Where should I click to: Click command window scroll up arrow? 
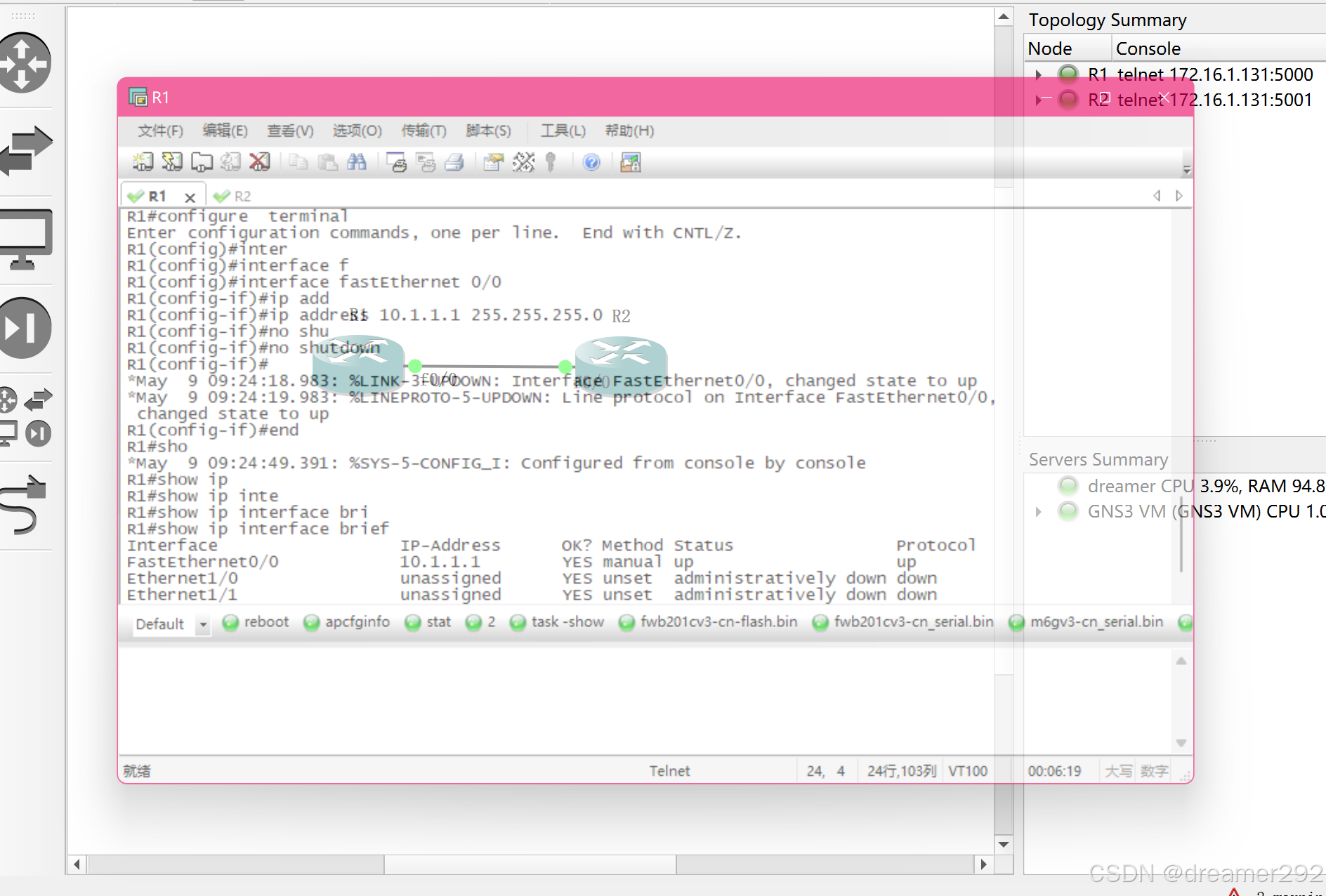tap(1181, 661)
